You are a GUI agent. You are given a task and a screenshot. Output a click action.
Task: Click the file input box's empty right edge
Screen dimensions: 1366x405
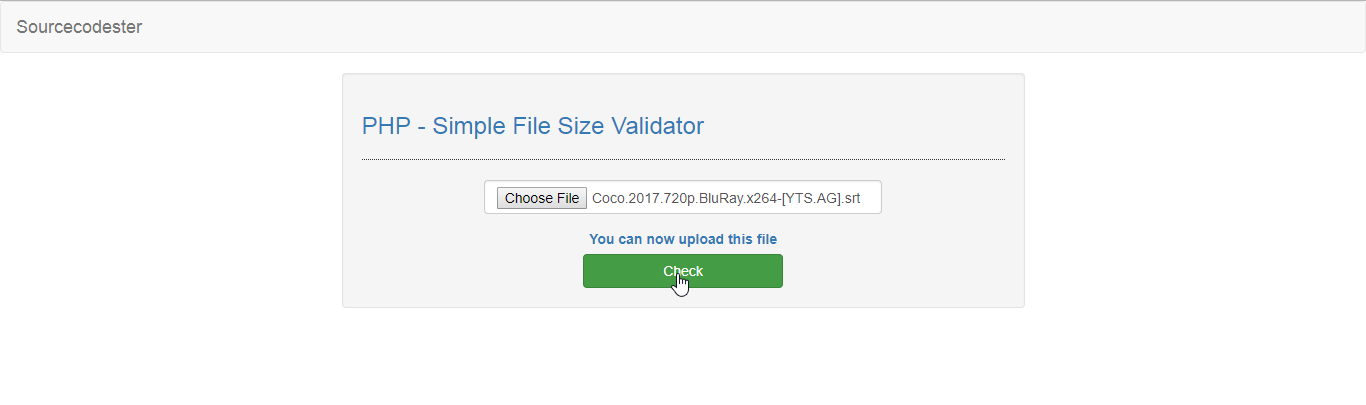(871, 198)
